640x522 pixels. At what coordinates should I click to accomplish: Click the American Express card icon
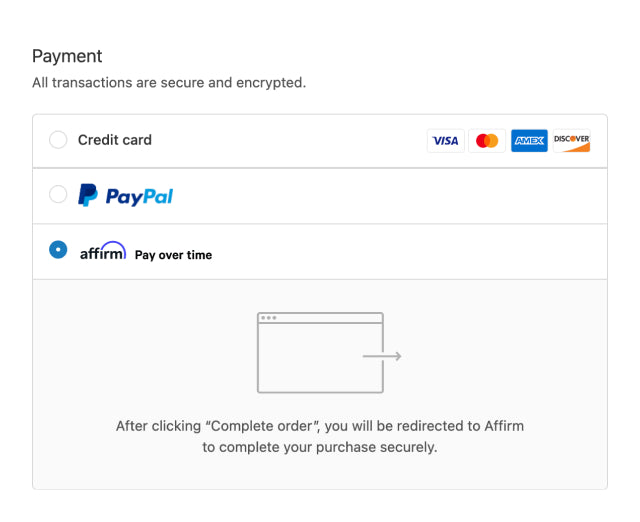[x=529, y=141]
